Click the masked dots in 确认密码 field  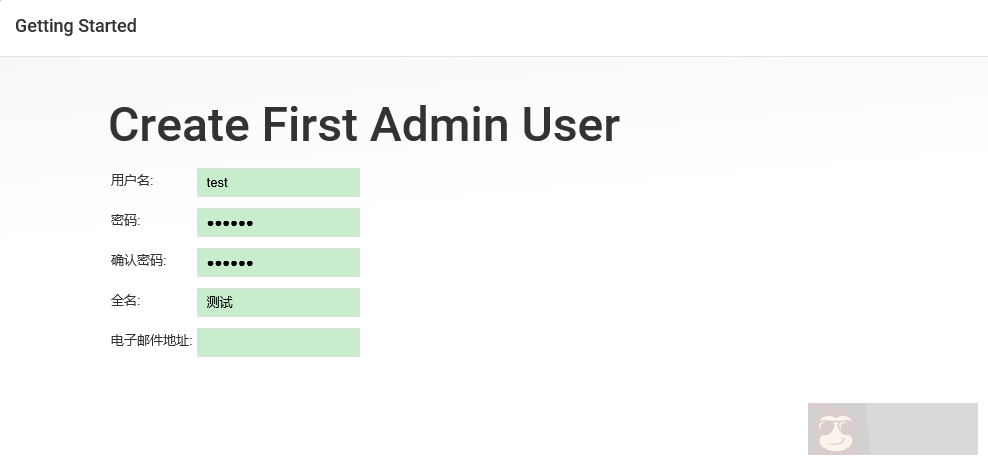(x=230, y=263)
